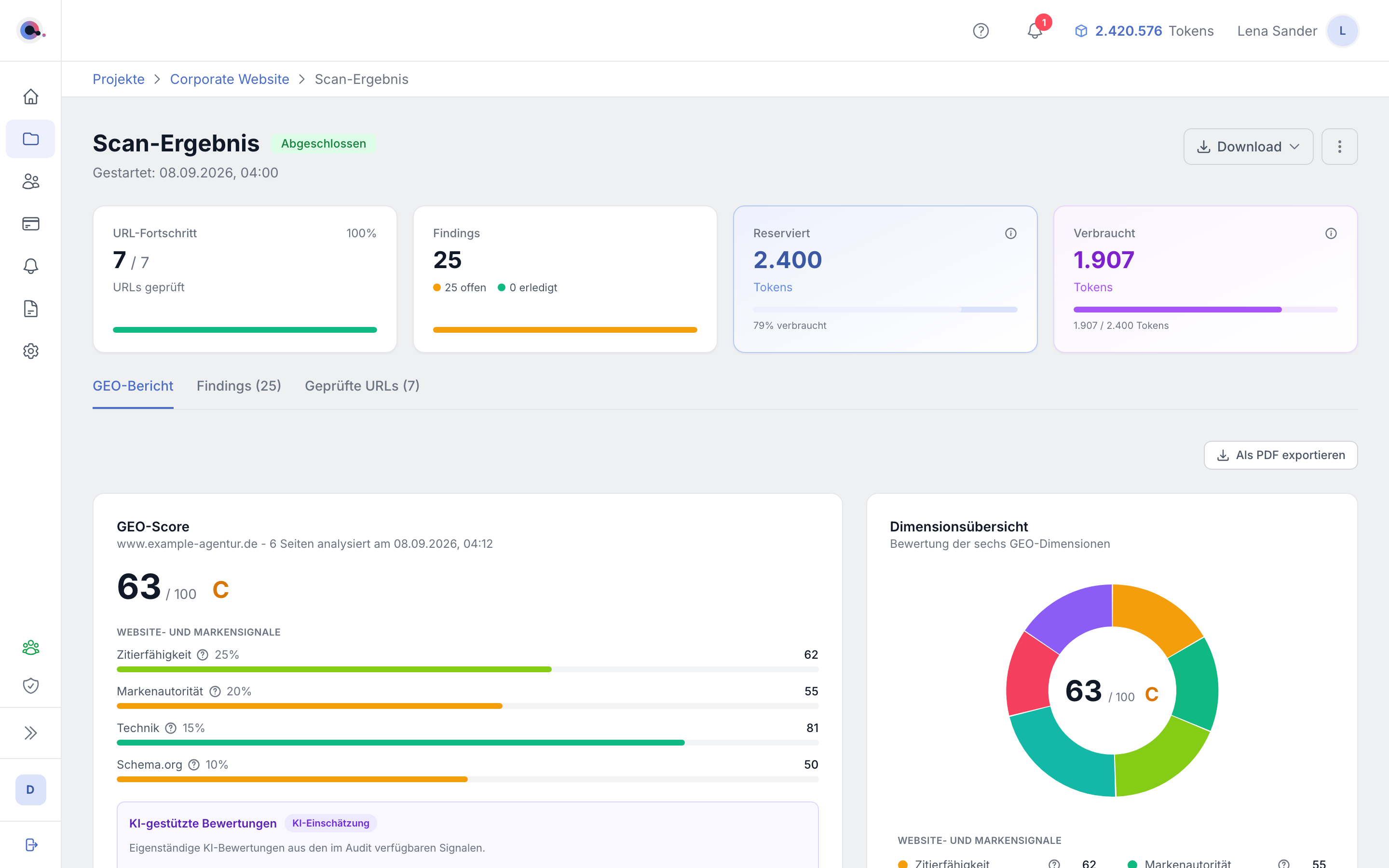This screenshot has width=1389, height=868.
Task: Click the Findings card count 25
Action: point(447,260)
